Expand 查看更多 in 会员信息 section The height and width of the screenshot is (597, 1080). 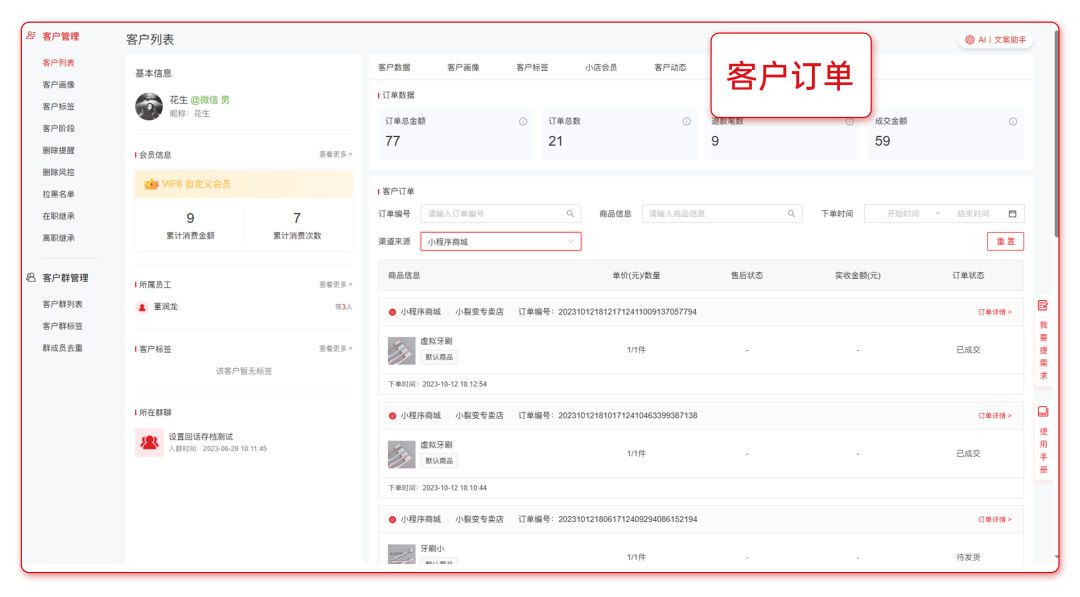335,155
